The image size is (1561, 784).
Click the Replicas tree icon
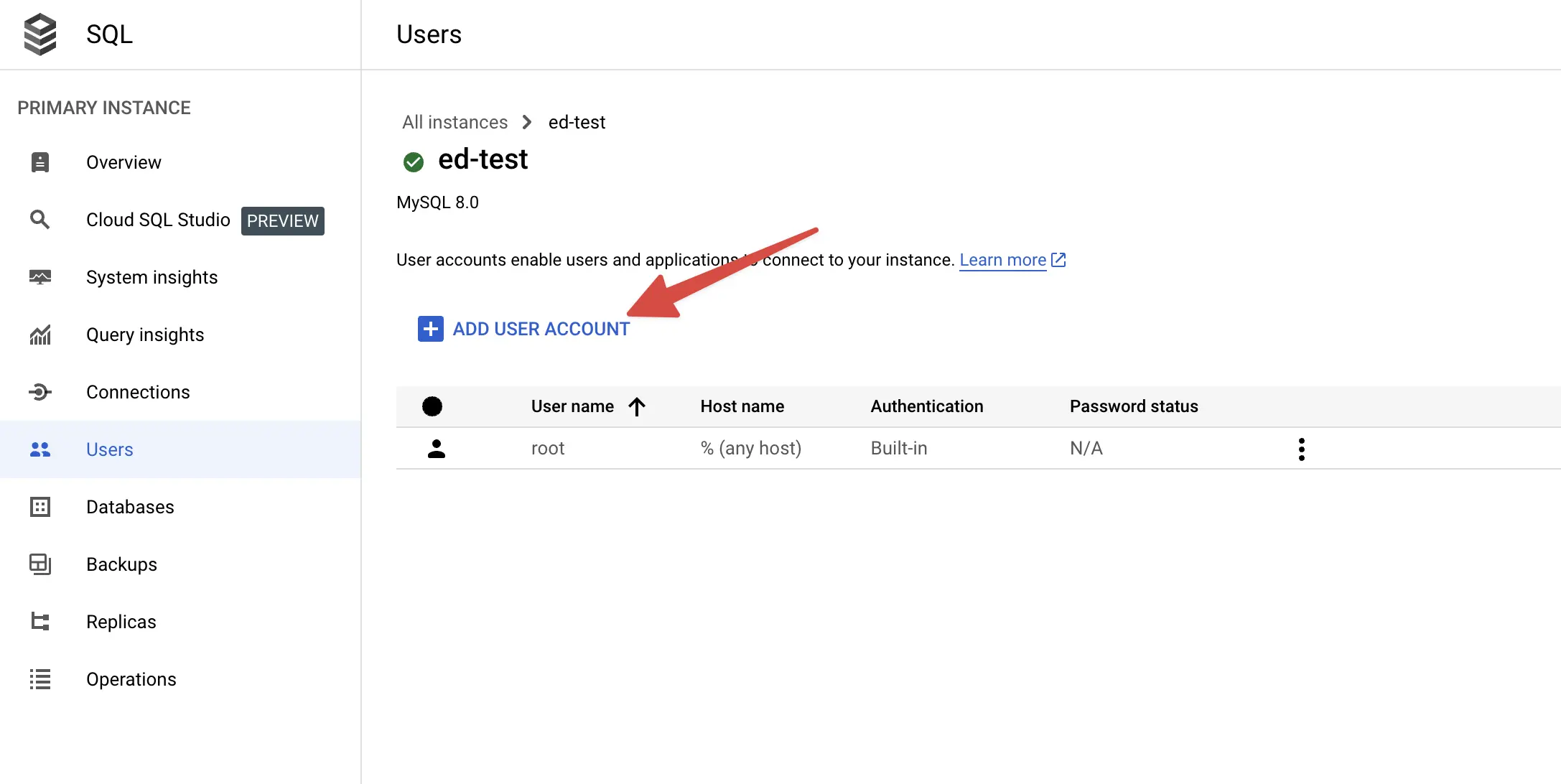pyautogui.click(x=40, y=622)
